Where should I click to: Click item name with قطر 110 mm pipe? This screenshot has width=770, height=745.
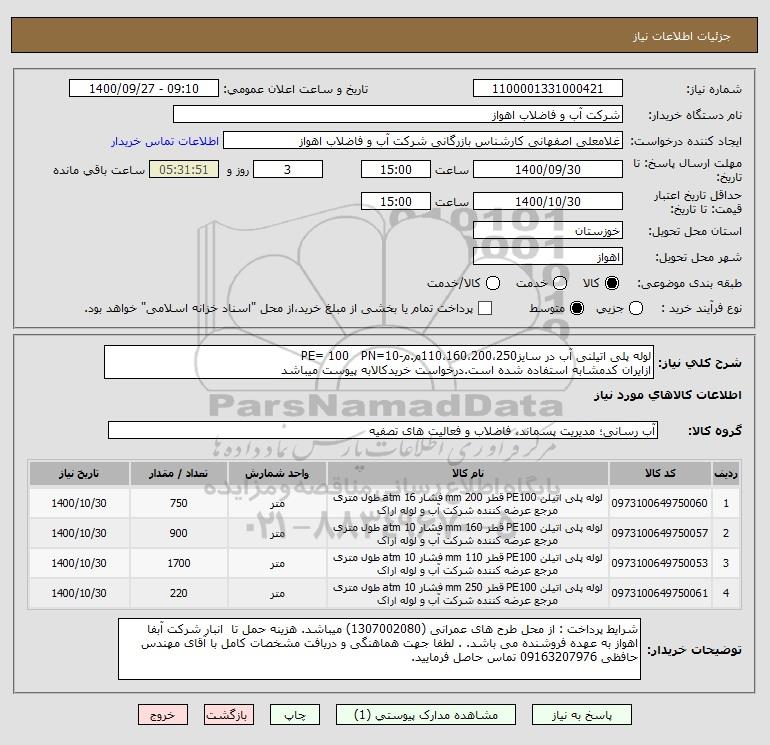(468, 564)
